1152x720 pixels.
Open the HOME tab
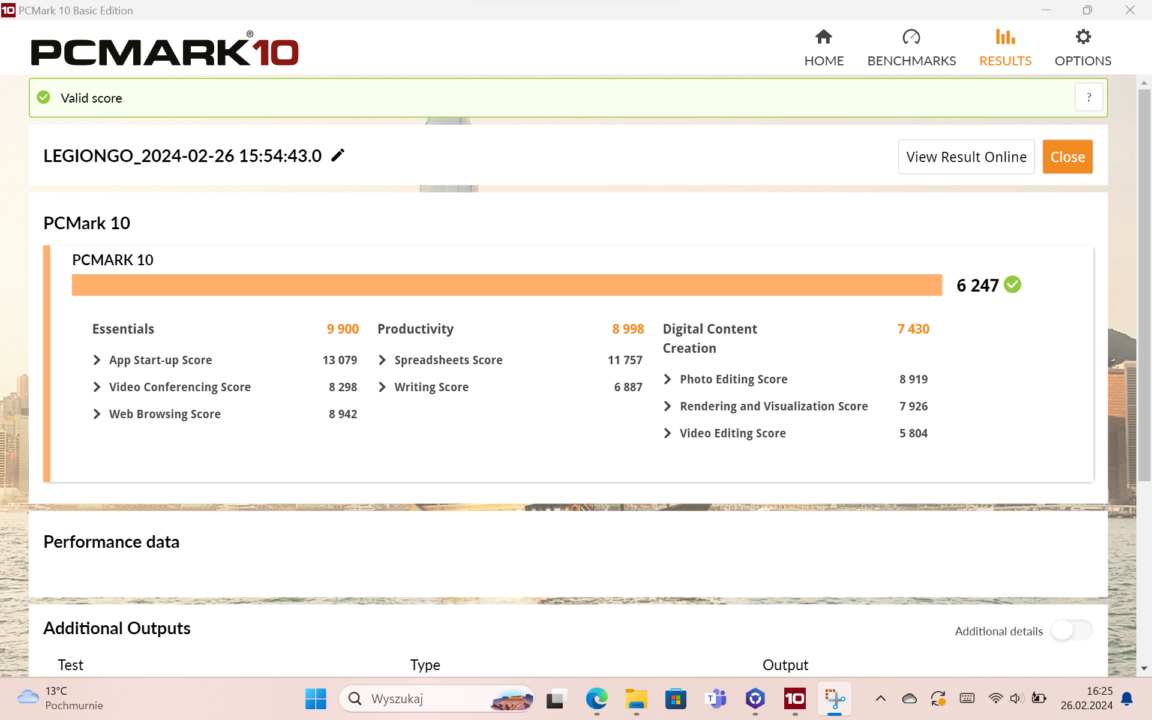tap(824, 48)
